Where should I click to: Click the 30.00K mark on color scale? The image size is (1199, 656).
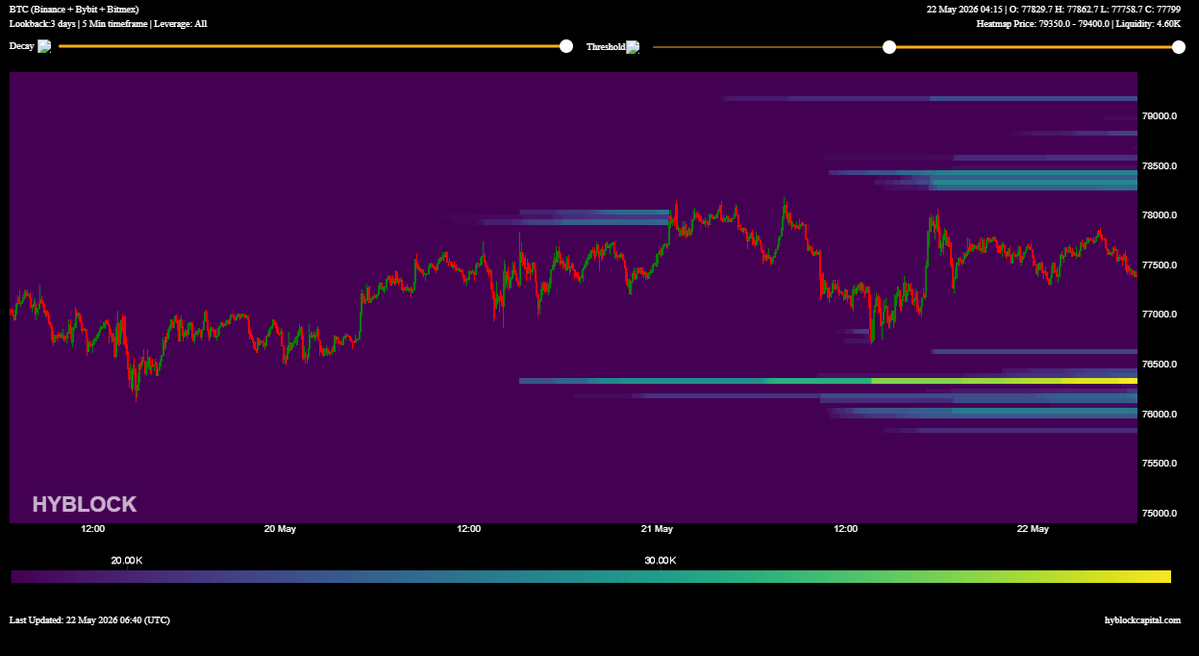tap(660, 560)
